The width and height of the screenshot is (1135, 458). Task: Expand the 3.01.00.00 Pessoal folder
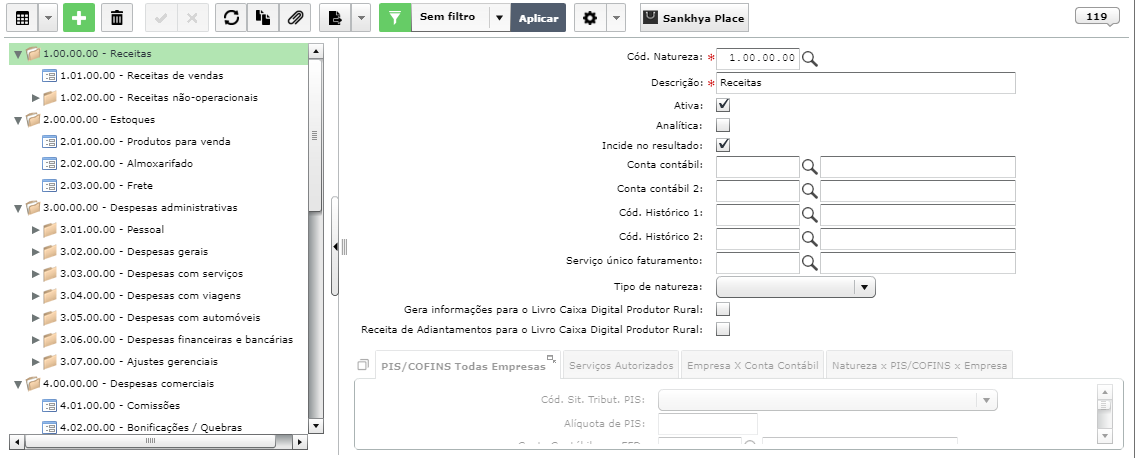coord(35,230)
